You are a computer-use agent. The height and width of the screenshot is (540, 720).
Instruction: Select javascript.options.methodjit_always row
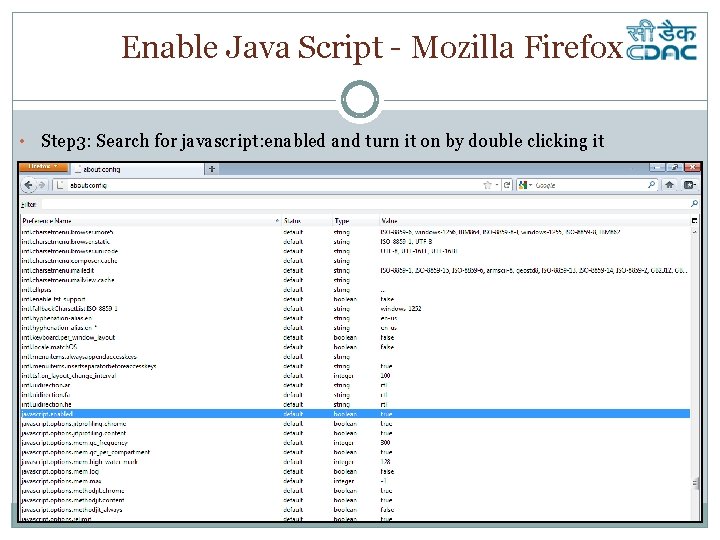coord(355,510)
